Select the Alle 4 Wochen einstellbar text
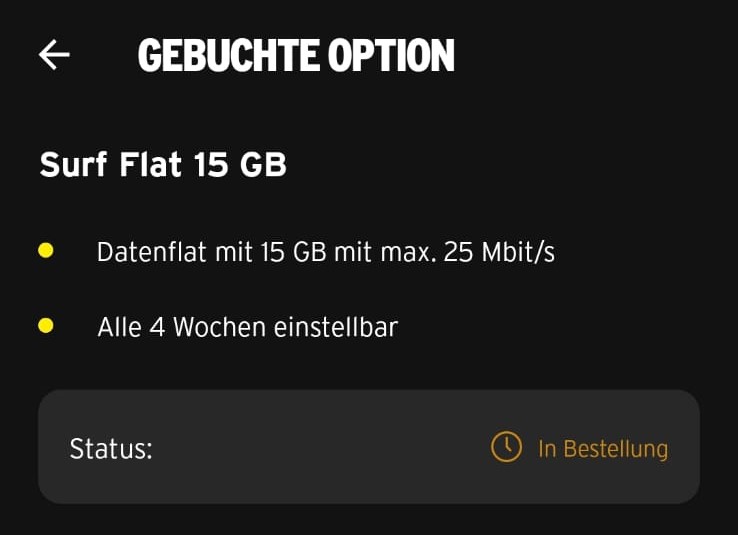 click(247, 327)
